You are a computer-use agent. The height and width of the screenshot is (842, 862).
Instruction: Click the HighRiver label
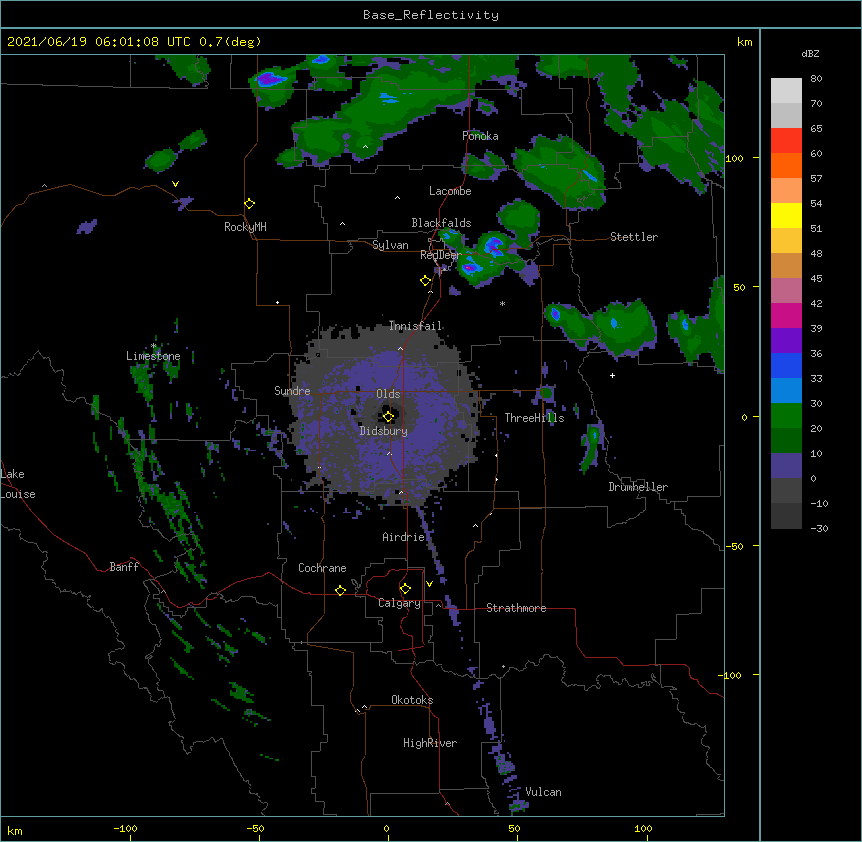tap(430, 743)
